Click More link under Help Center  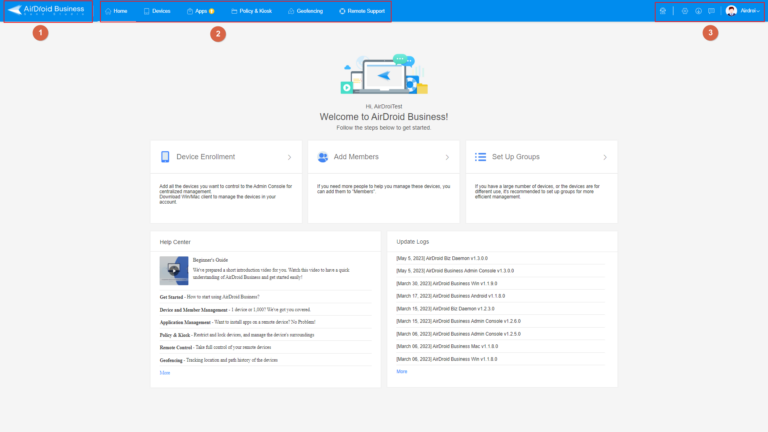[x=164, y=372]
